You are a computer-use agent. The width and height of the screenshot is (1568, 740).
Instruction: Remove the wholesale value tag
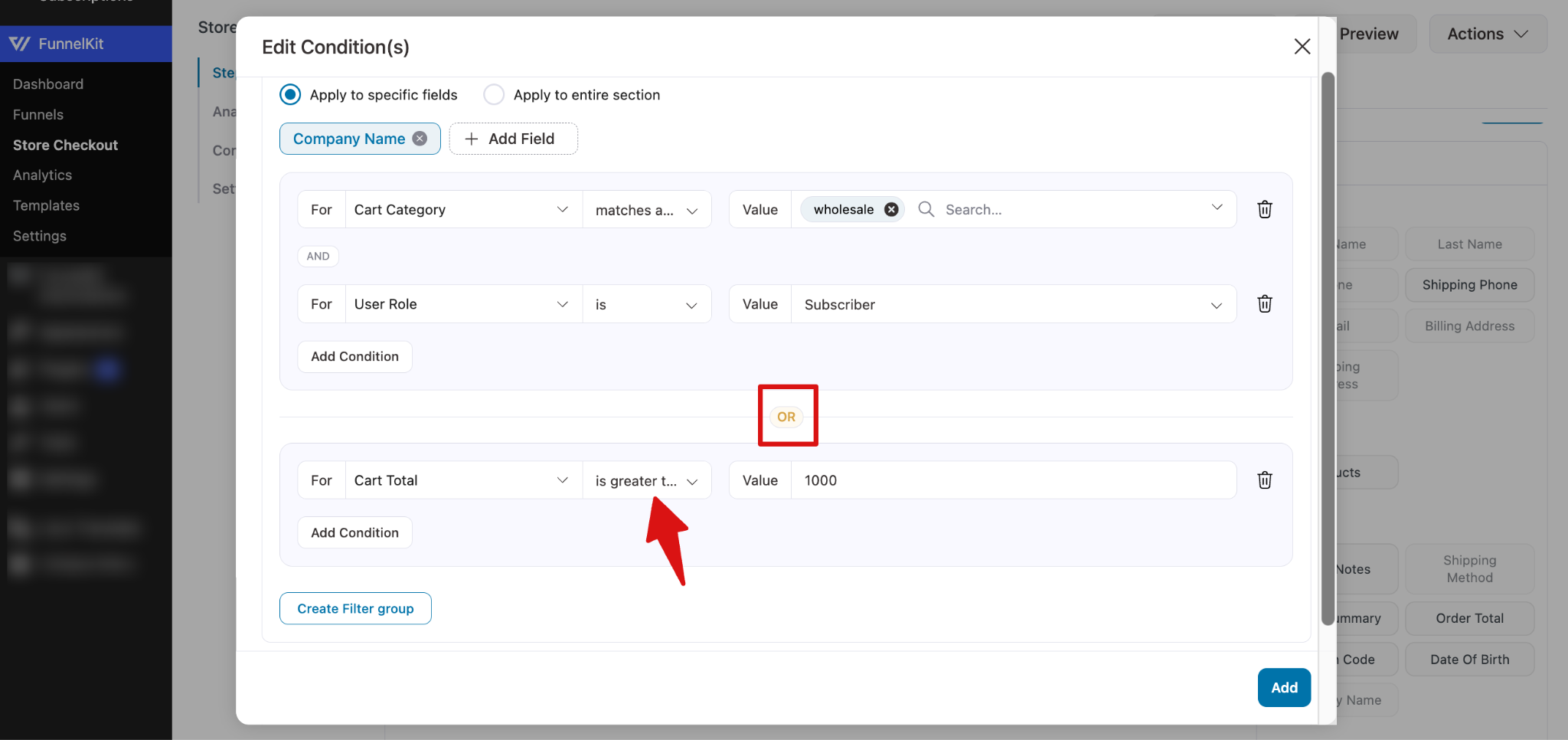[890, 208]
